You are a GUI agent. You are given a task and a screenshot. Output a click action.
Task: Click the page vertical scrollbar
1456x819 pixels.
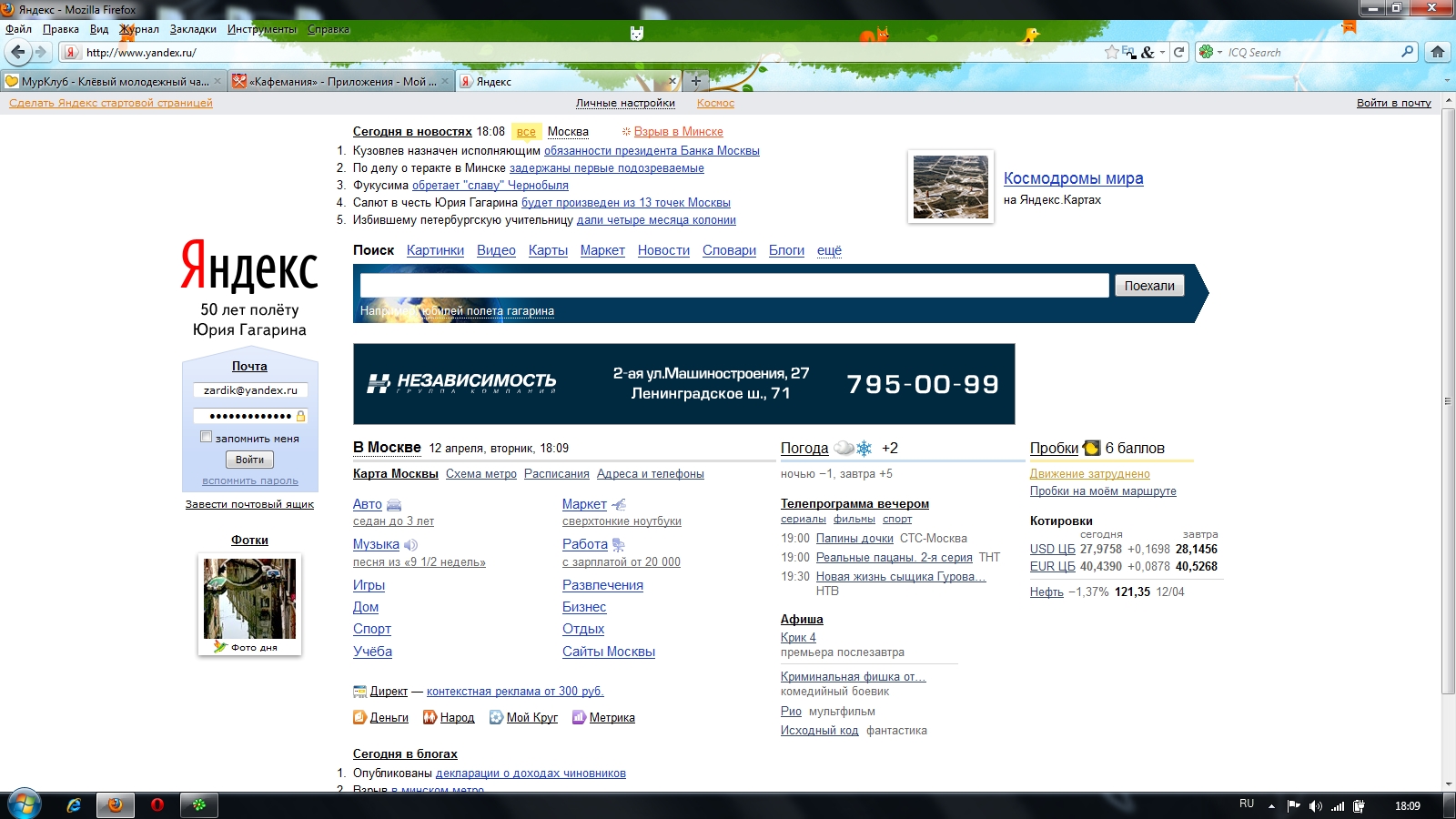[x=1448, y=400]
